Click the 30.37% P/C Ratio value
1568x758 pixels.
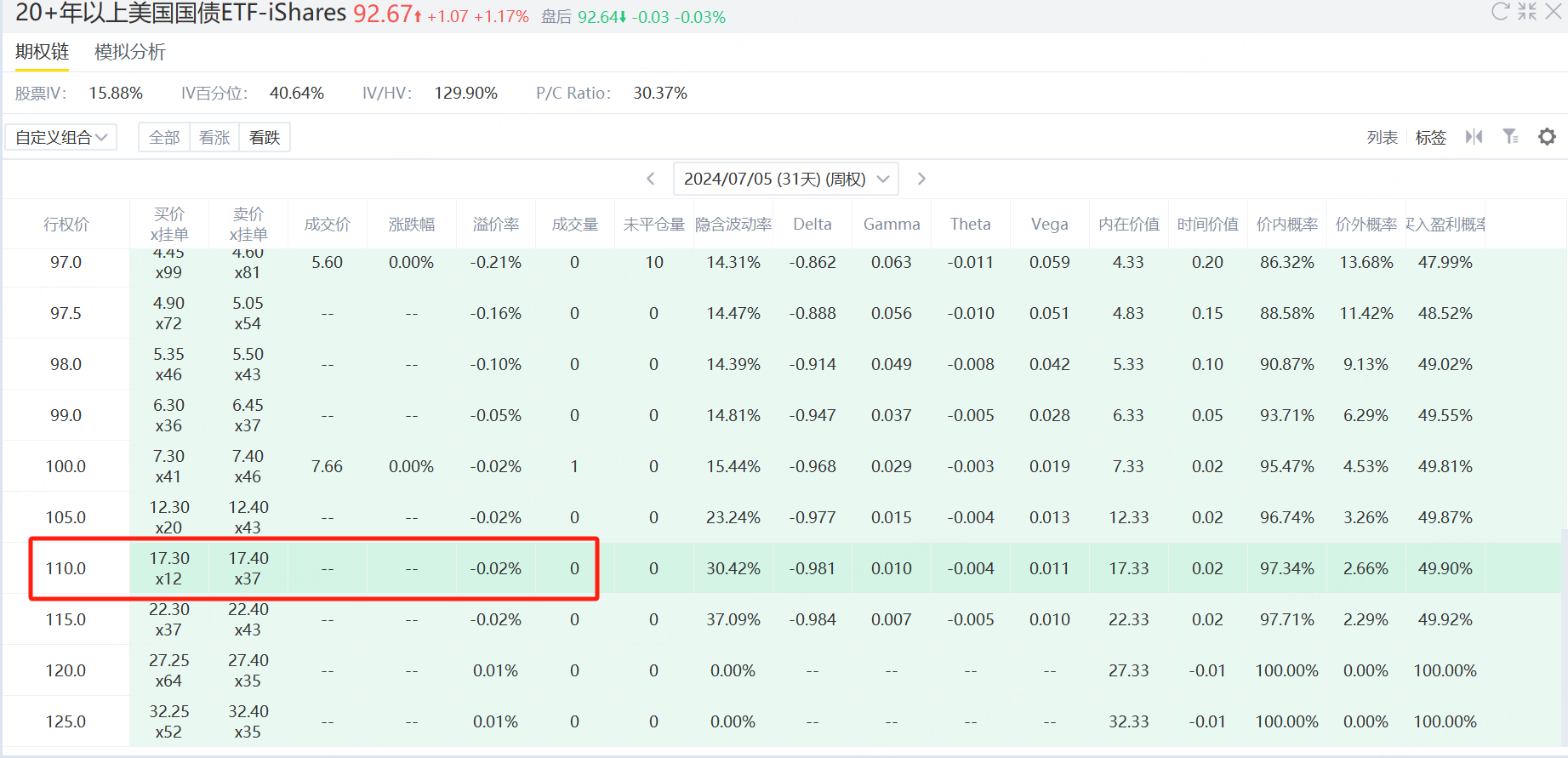pyautogui.click(x=660, y=94)
